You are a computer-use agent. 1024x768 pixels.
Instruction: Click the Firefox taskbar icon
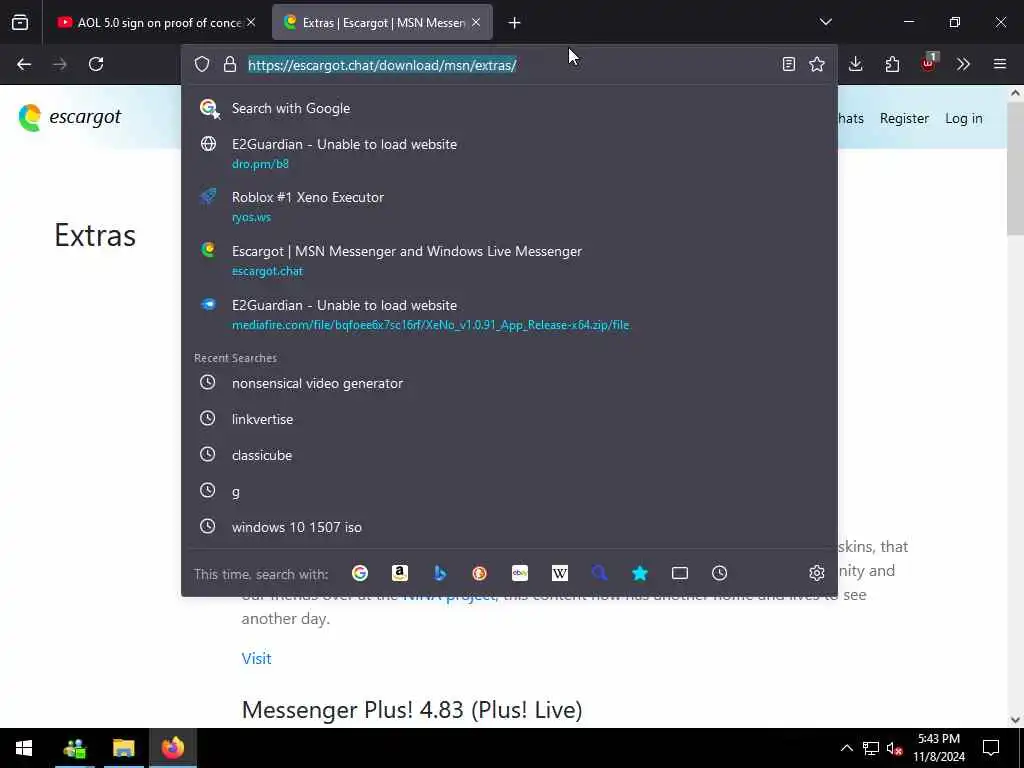[173, 748]
